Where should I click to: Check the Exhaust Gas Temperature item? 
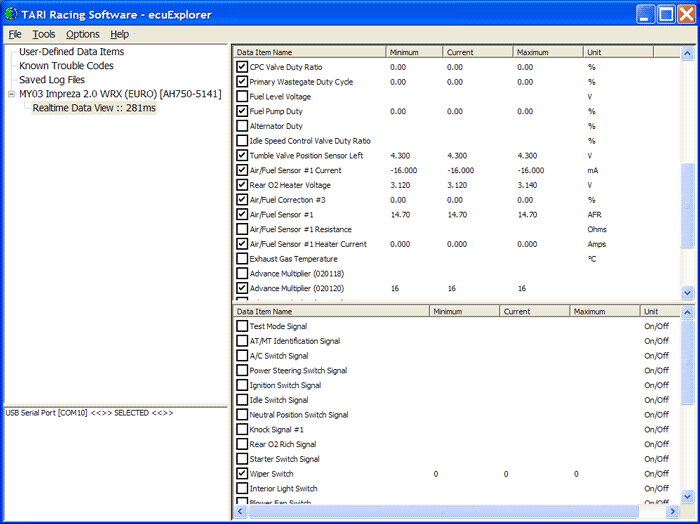coord(242,259)
